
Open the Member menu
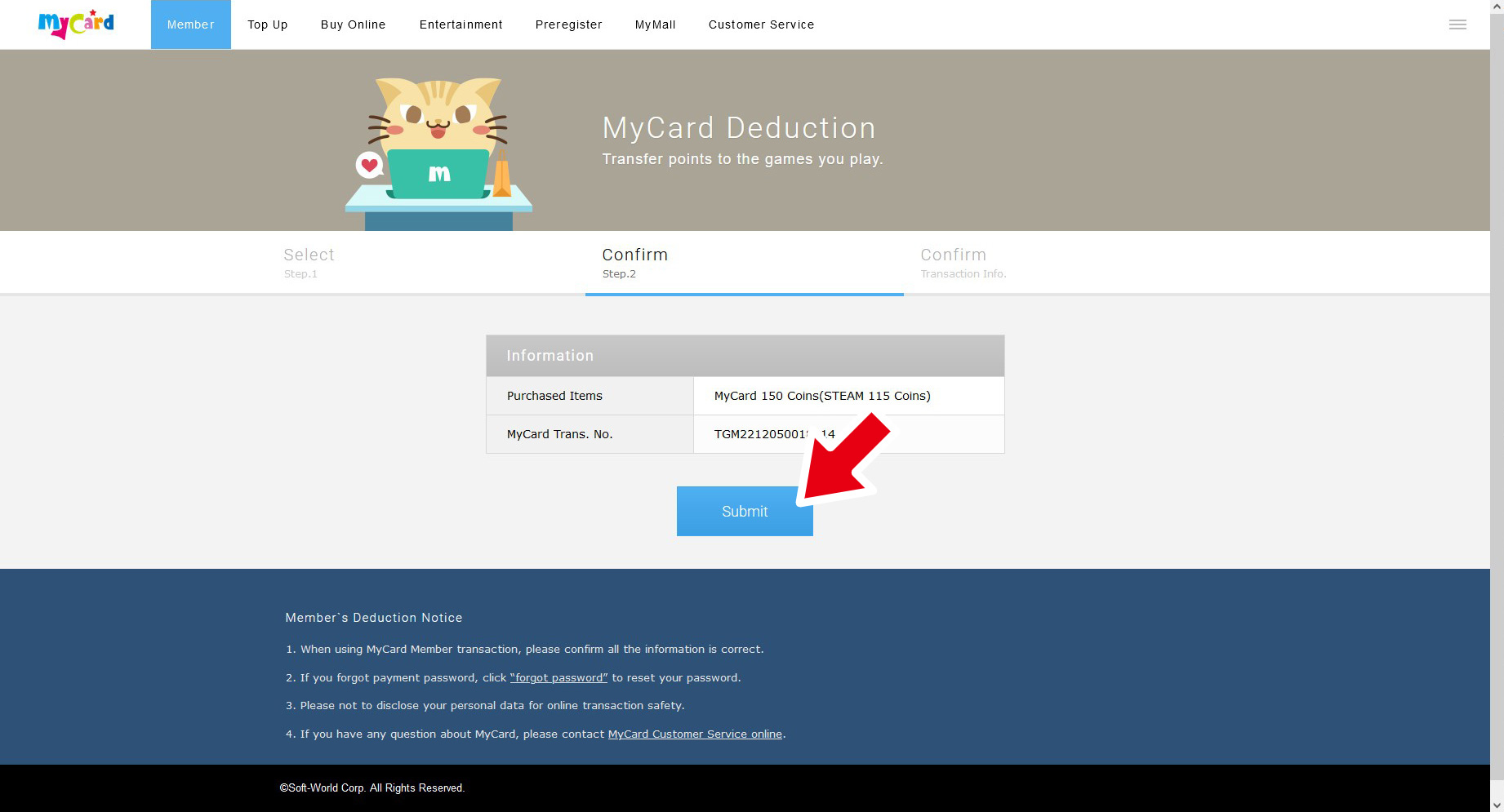[x=191, y=24]
